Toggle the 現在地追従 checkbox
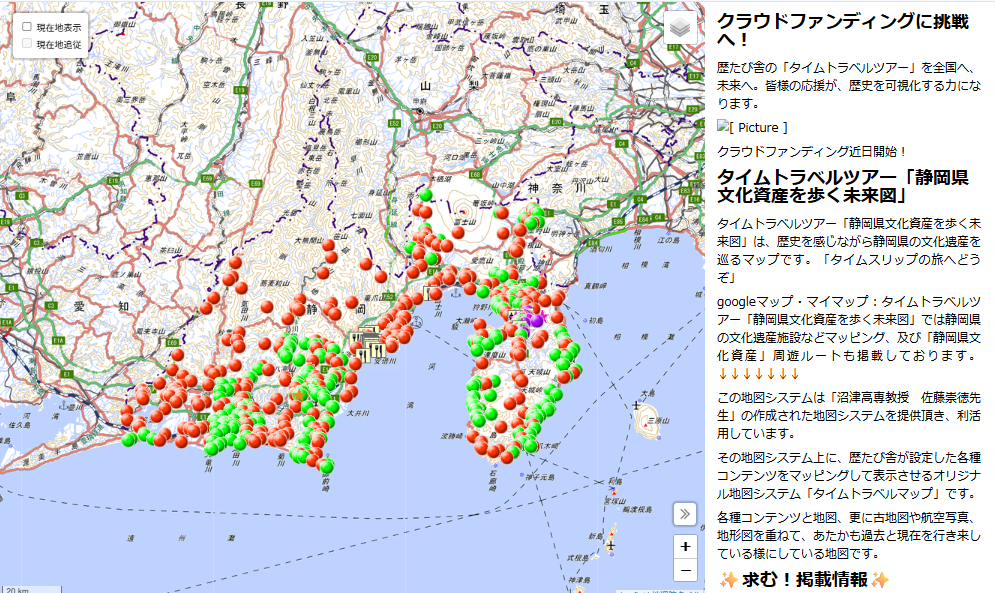The height and width of the screenshot is (593, 995). click(27, 44)
